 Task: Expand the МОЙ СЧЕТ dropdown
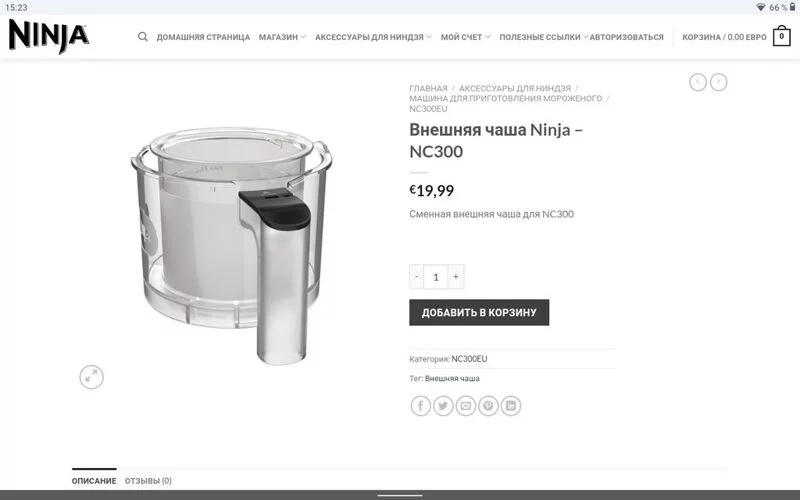click(x=465, y=37)
